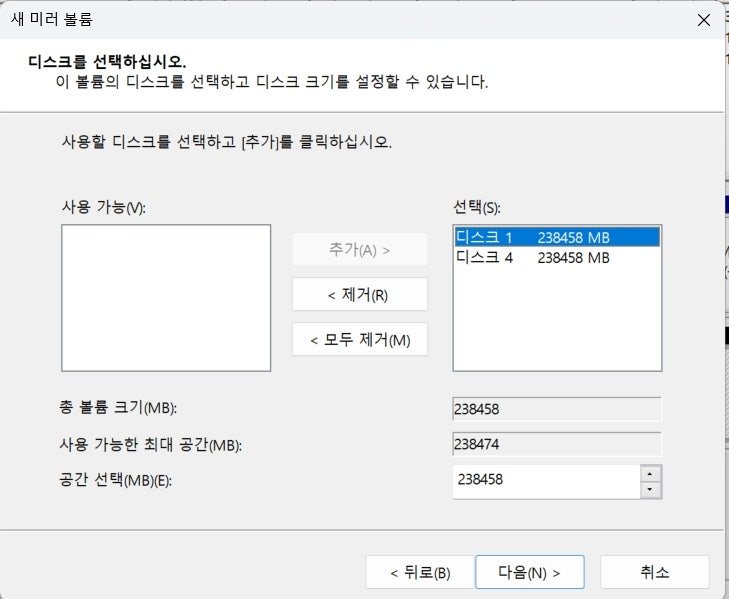Close the 새 미러 볼륨 wizard window
Image resolution: width=729 pixels, height=599 pixels.
pos(703,20)
